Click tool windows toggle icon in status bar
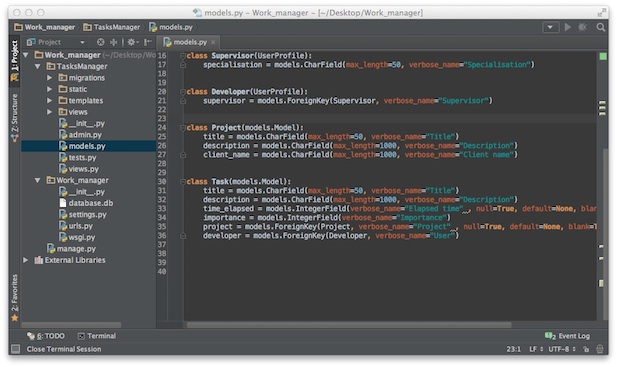Screen dimensions: 617x367 point(15,349)
